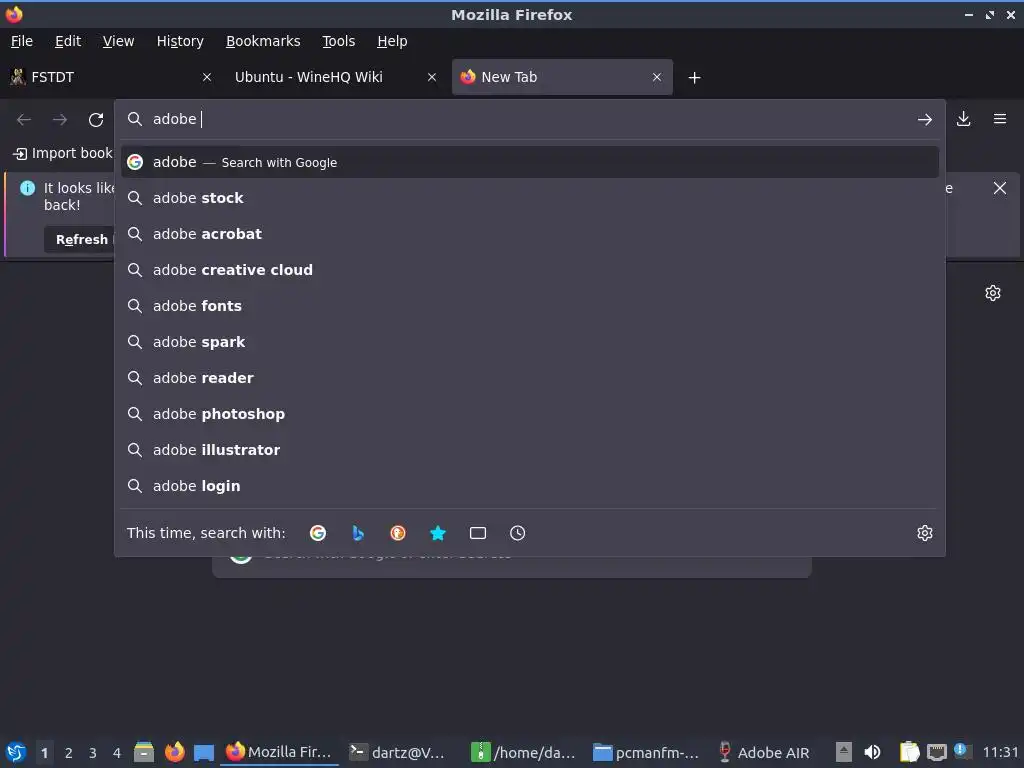Open the taskbar start menu icon
The width and height of the screenshot is (1024, 768).
pos(16,752)
